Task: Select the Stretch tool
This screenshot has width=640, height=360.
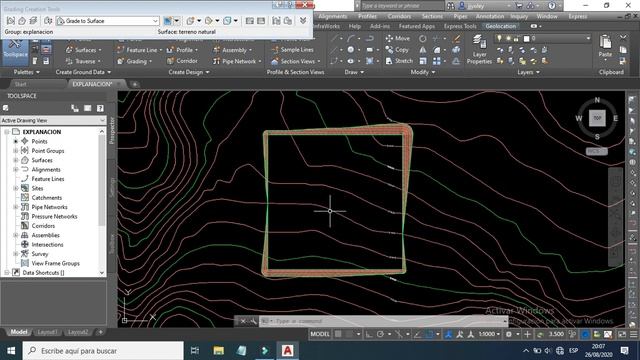Action: [399, 61]
